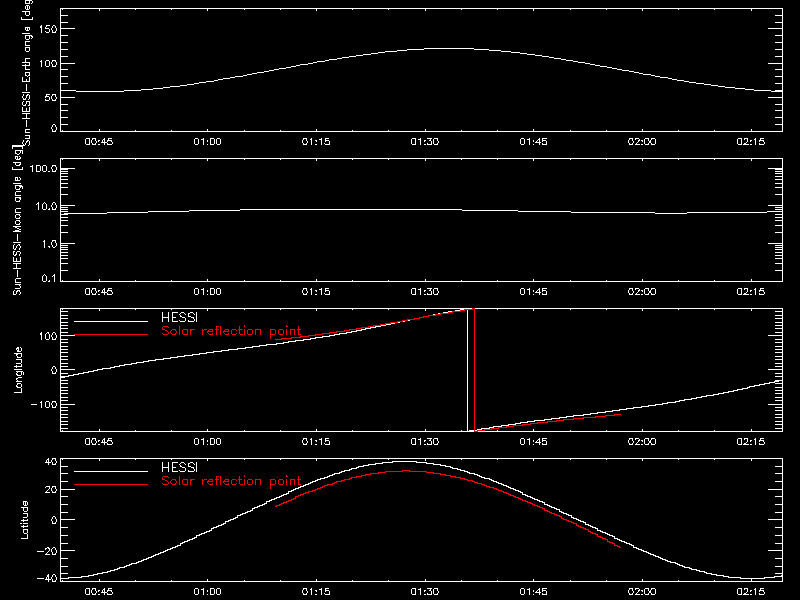The width and height of the screenshot is (800, 600).
Task: Click 01:15 label under Latitude plot
Action: [316, 592]
